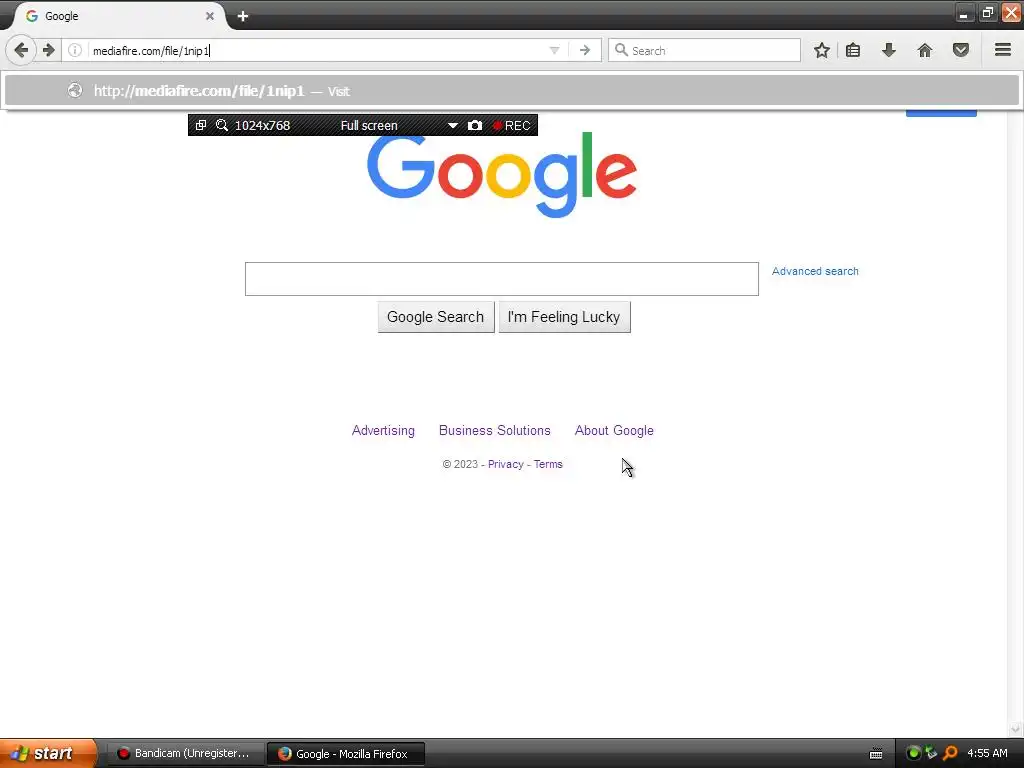Open Bandicam Full screen dropdown arrow

[453, 125]
